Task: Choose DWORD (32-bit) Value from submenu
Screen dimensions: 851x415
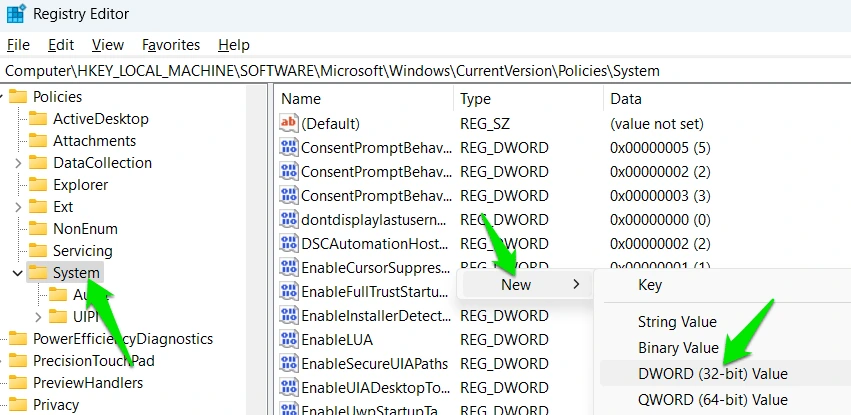Action: 713,374
